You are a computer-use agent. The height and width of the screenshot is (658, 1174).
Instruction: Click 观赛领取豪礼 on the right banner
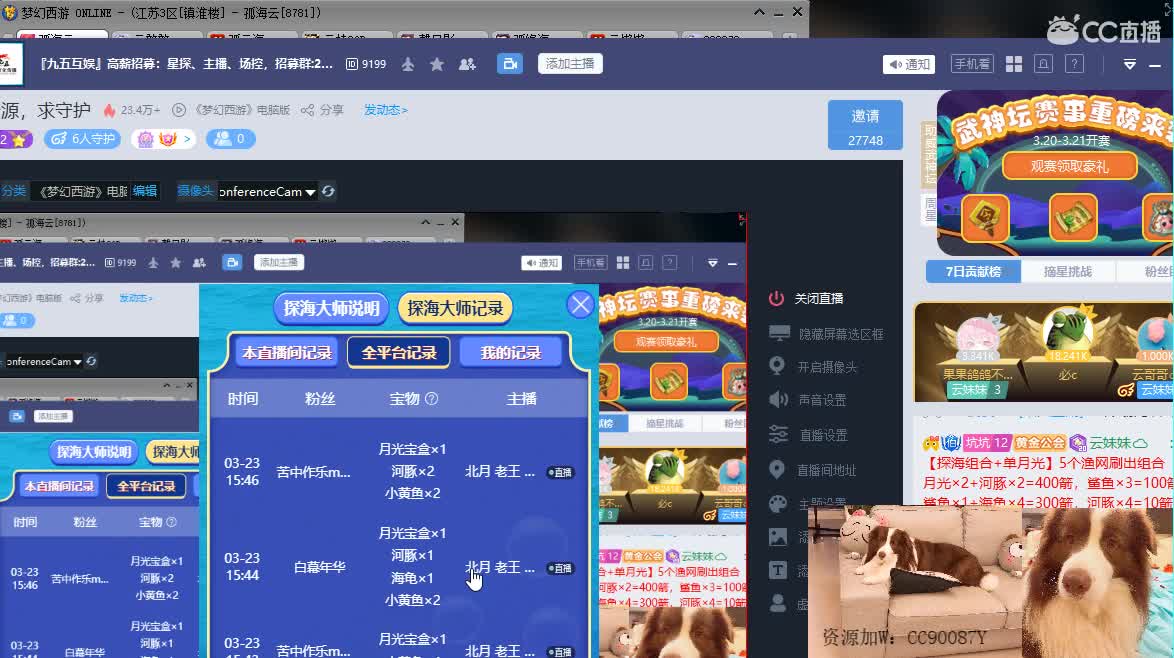[1069, 166]
